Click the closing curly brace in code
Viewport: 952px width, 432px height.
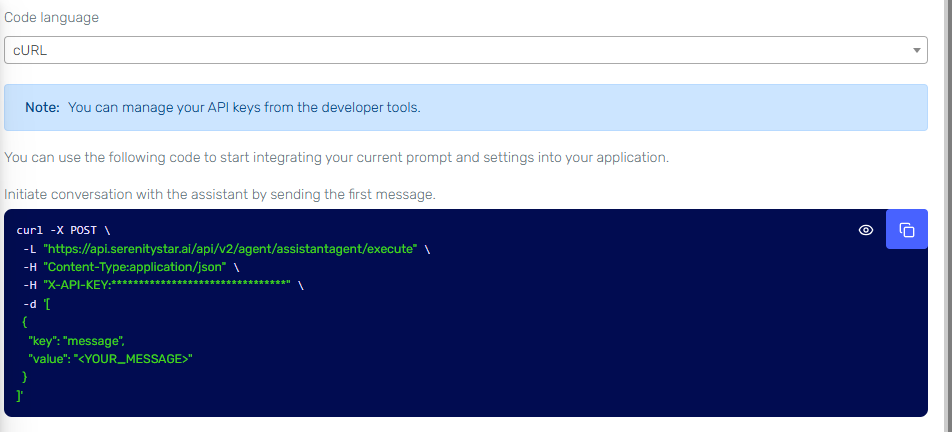[x=24, y=378]
